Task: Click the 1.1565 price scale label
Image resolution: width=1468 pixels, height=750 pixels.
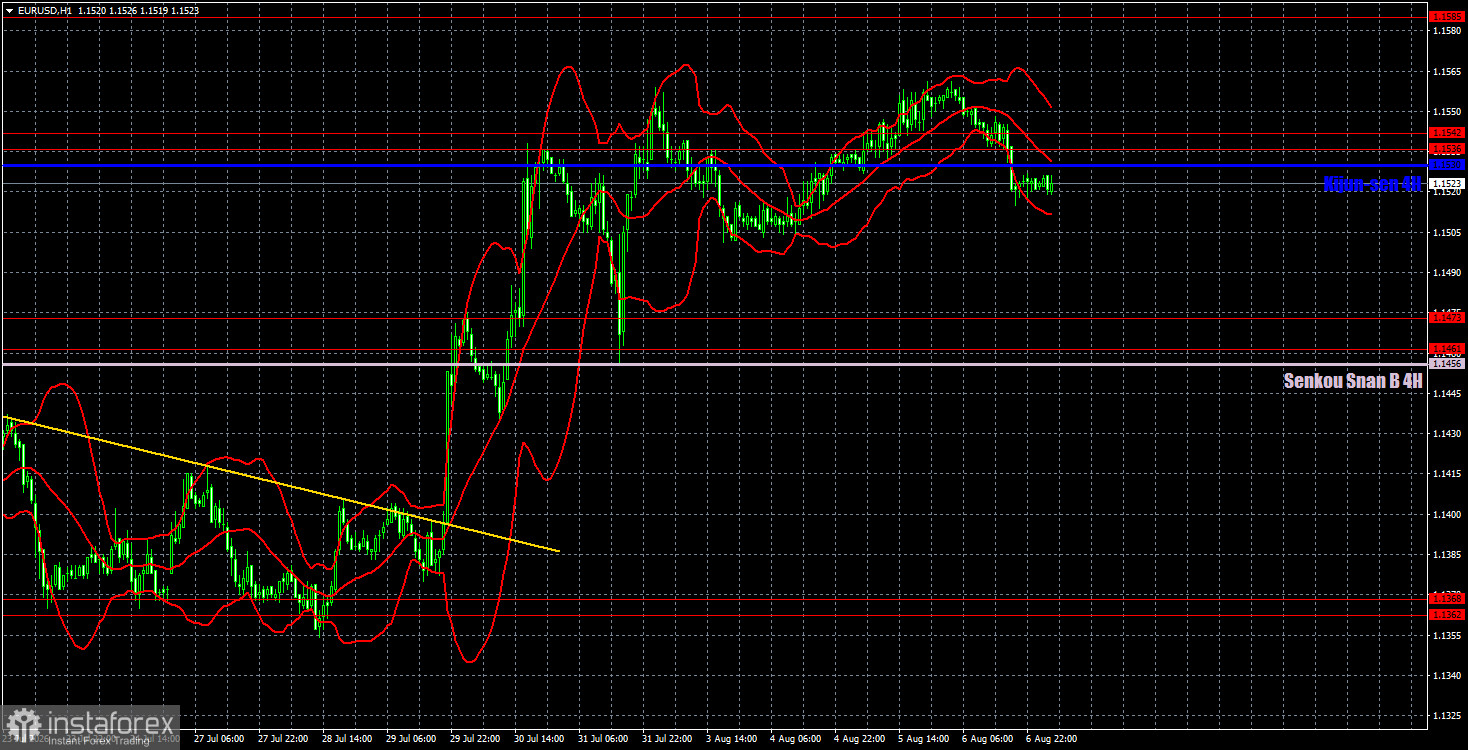Action: coord(1447,71)
